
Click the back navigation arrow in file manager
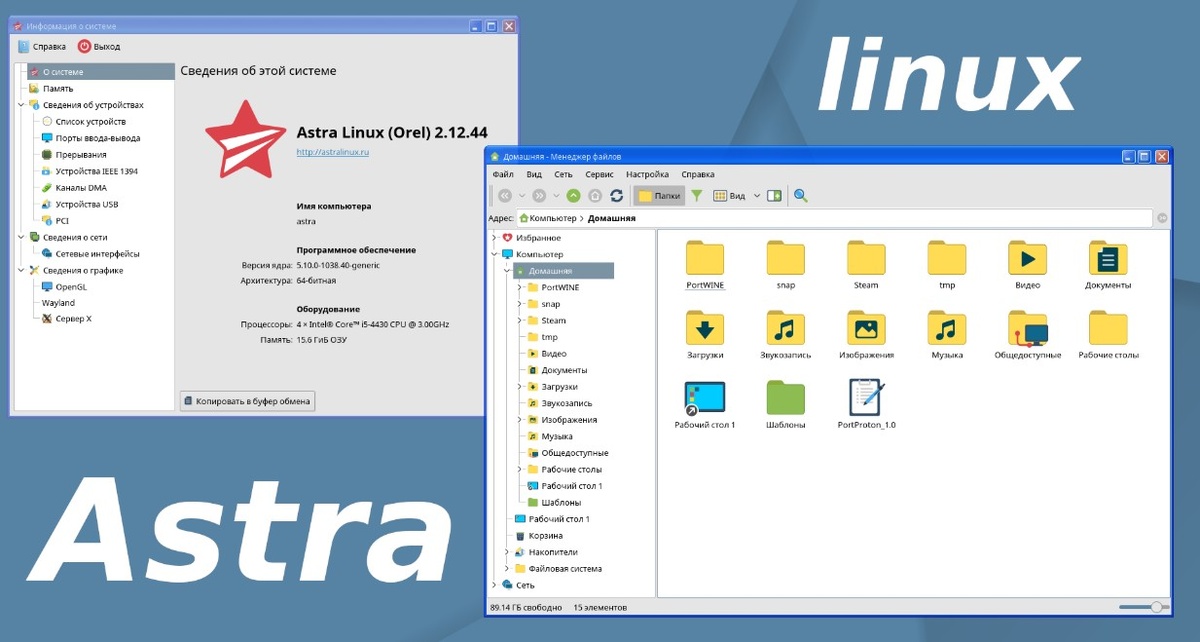(505, 196)
